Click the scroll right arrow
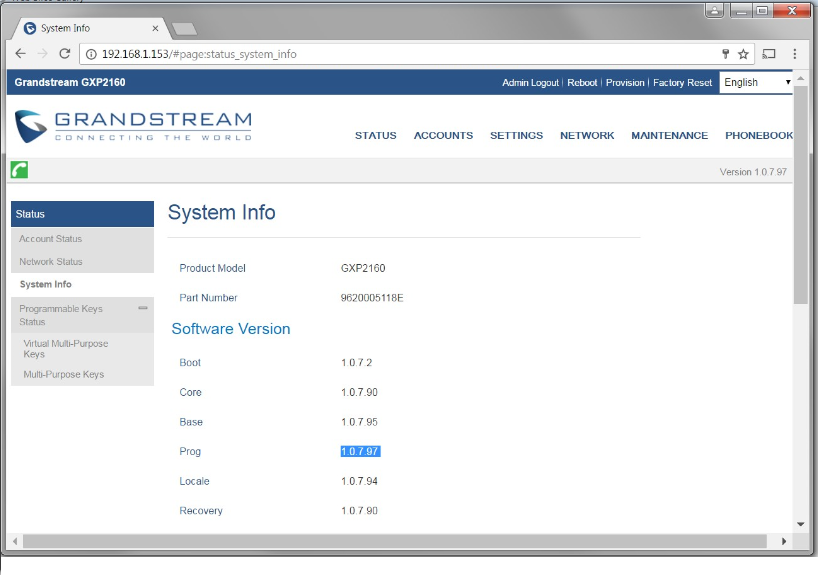Image resolution: width=818 pixels, height=575 pixels. 784,541
